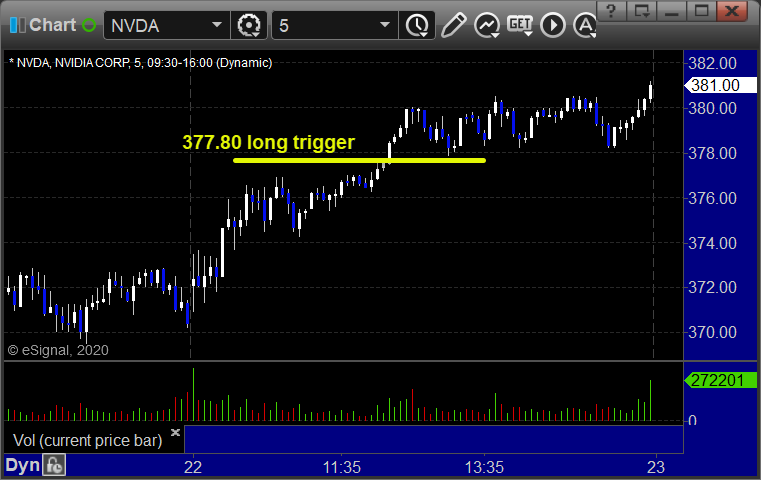This screenshot has width=761, height=480.
Task: Minimize the chart window
Action: pos(672,11)
